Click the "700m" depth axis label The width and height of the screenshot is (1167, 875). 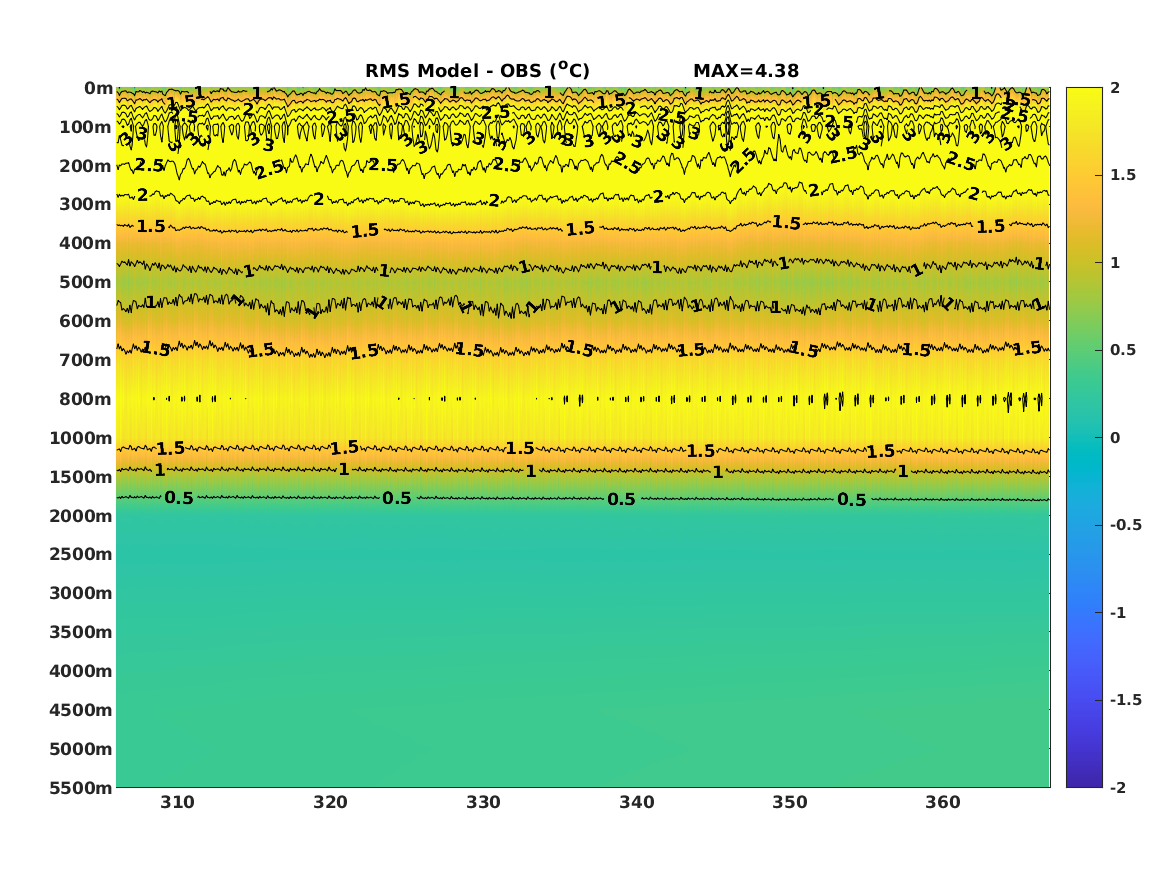pos(86,360)
